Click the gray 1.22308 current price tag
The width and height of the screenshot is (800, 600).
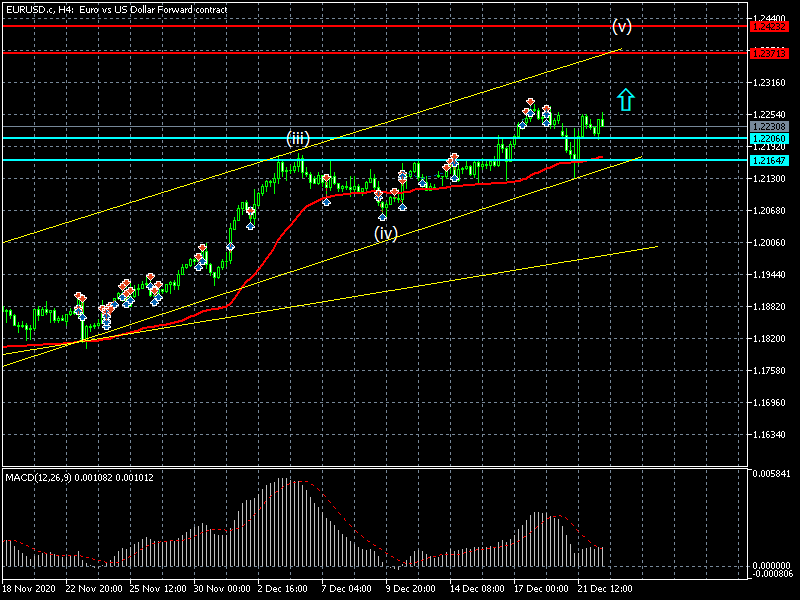pos(769,127)
